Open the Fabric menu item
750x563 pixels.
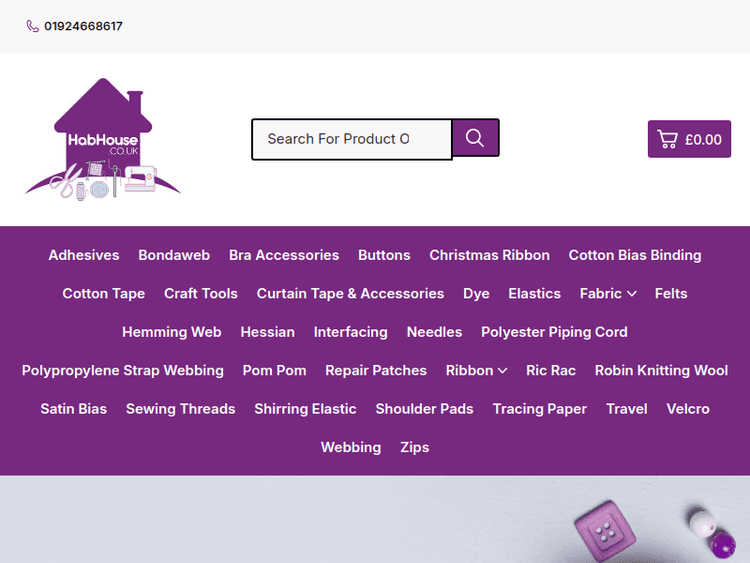pos(600,293)
